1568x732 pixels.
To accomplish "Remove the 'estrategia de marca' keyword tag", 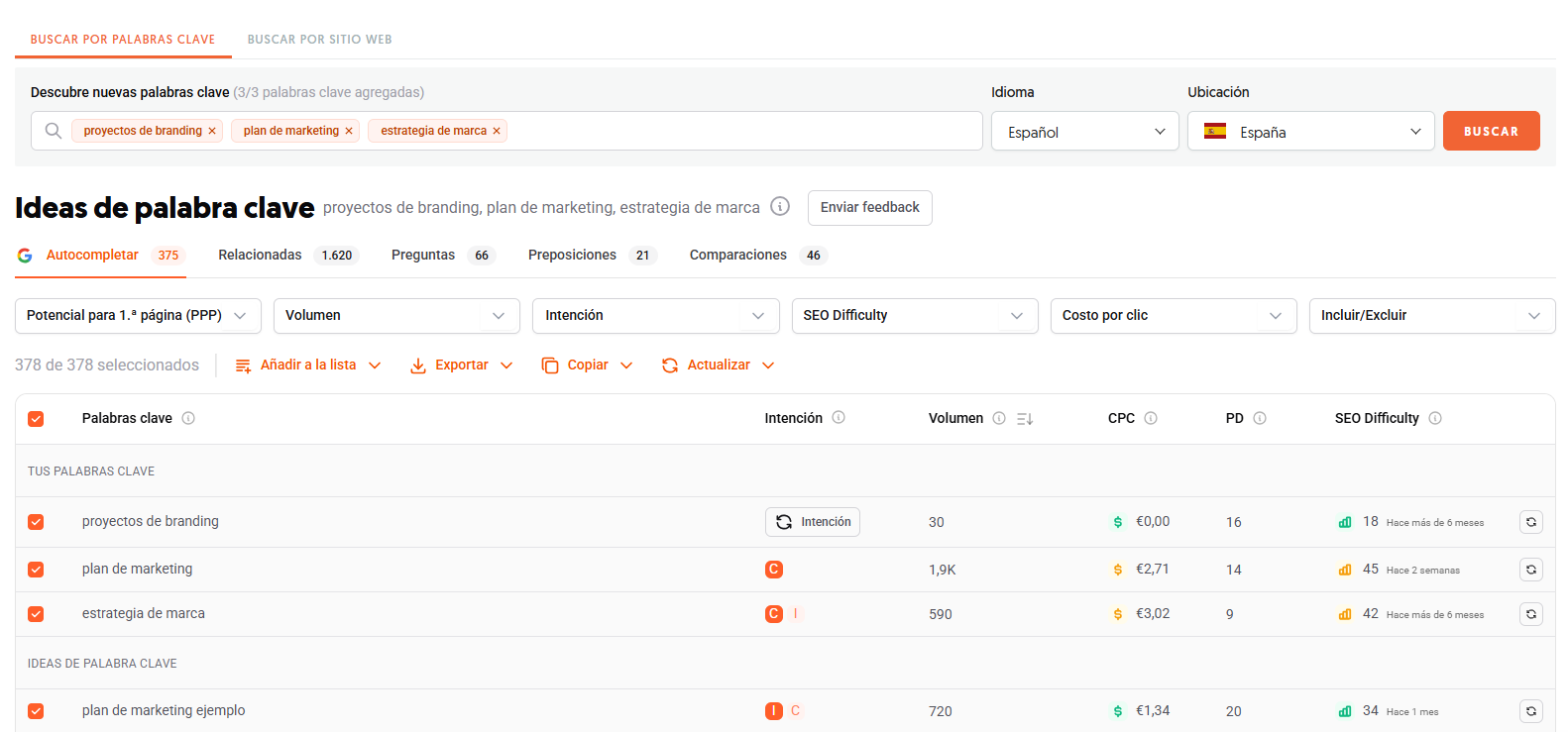I will pyautogui.click(x=497, y=131).
